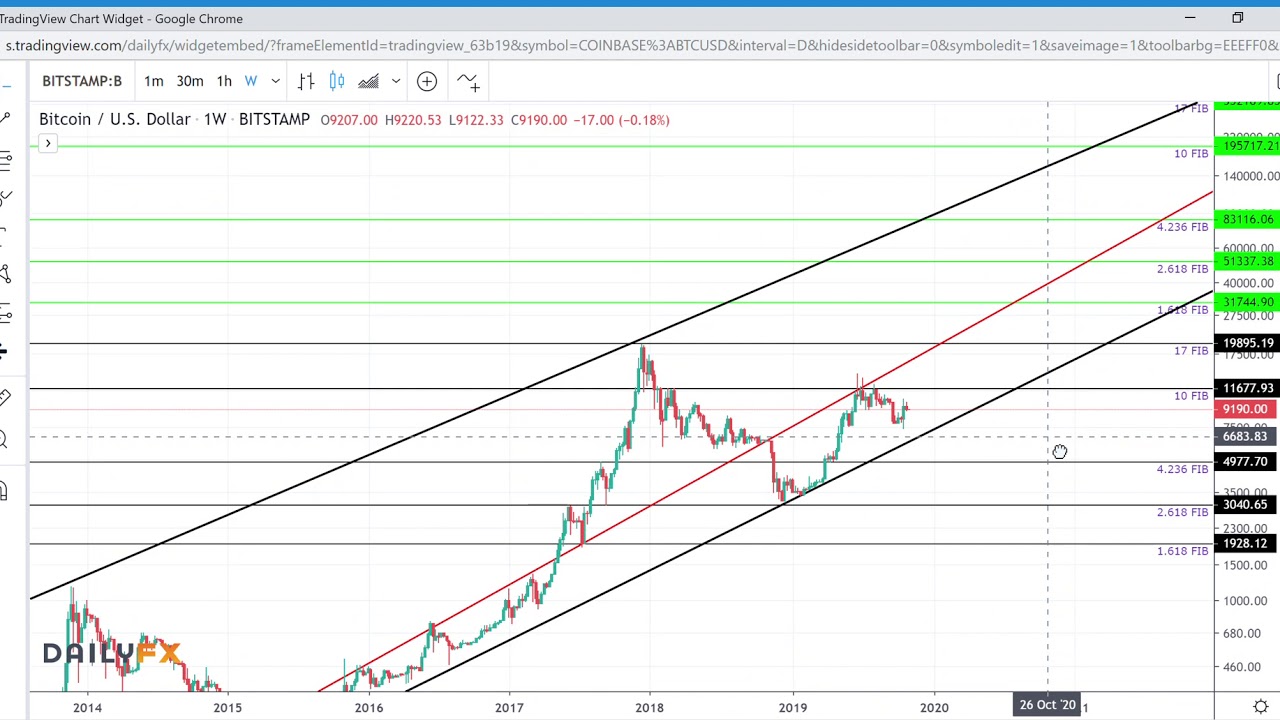This screenshot has height=720, width=1280.
Task: Click the purple 2.618 FIB label near 3040.65
Action: (x=1182, y=512)
